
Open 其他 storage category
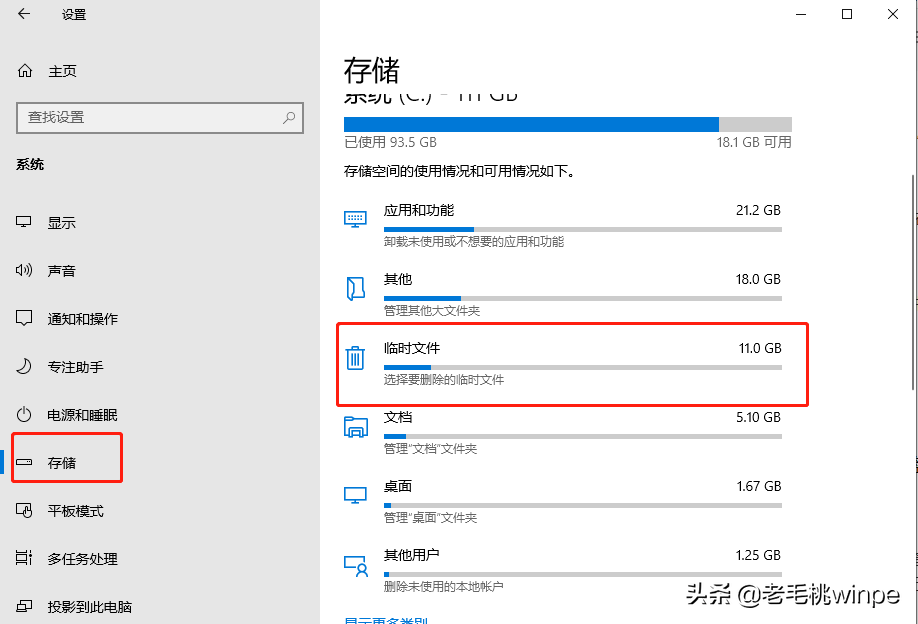pyautogui.click(x=581, y=288)
